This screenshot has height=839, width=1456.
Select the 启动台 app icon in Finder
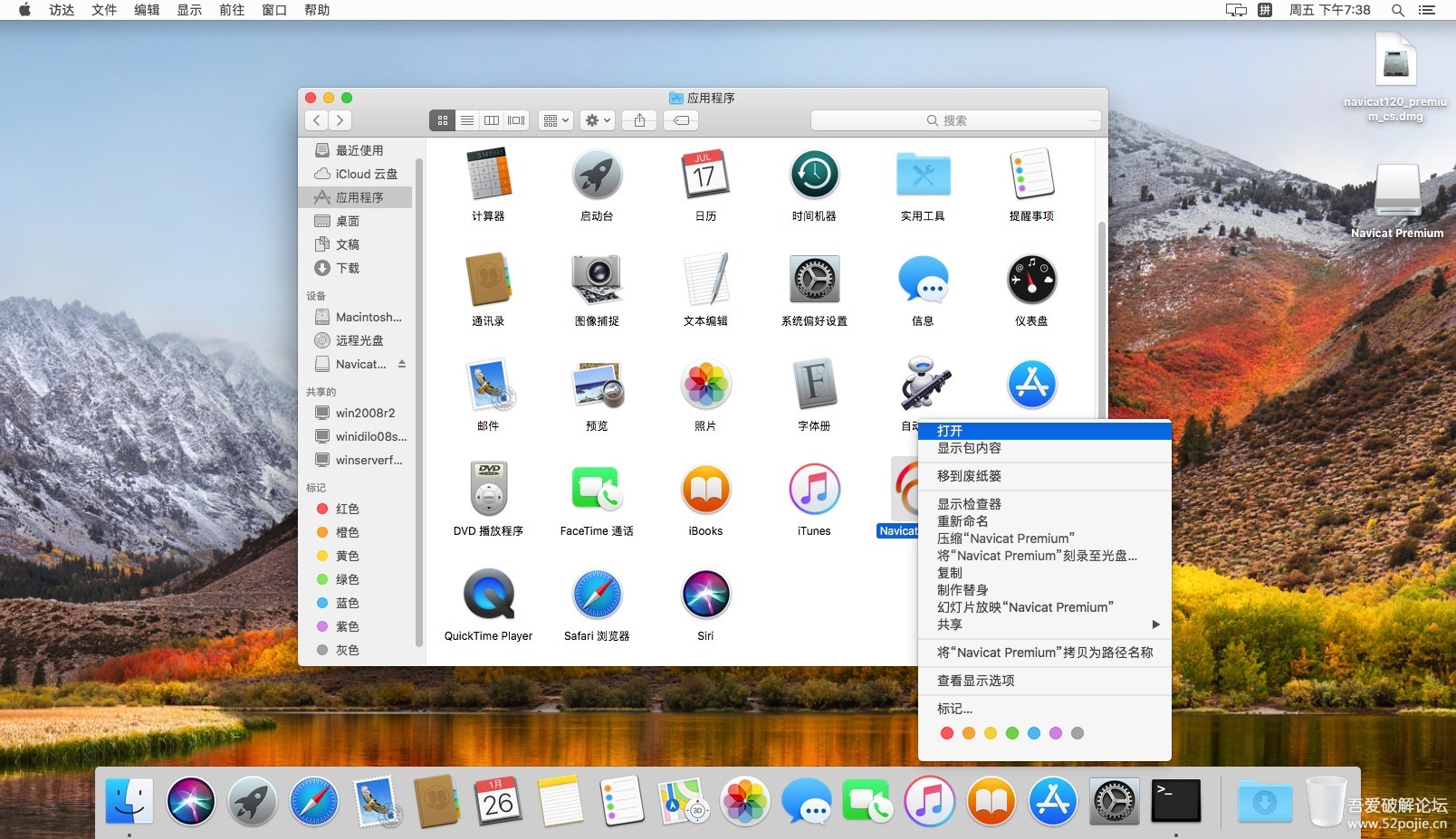click(597, 174)
